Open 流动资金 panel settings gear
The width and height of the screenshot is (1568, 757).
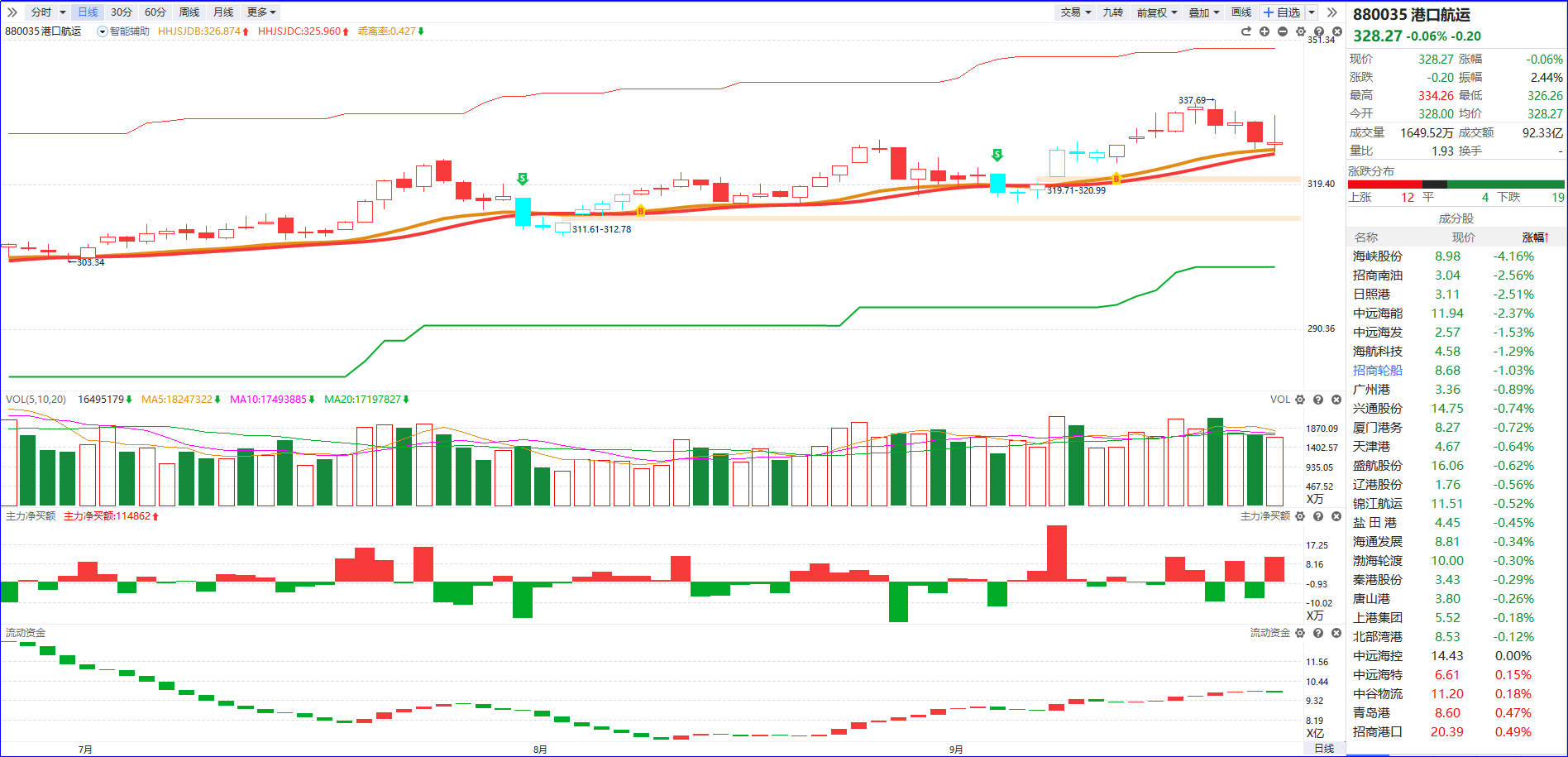(1300, 633)
